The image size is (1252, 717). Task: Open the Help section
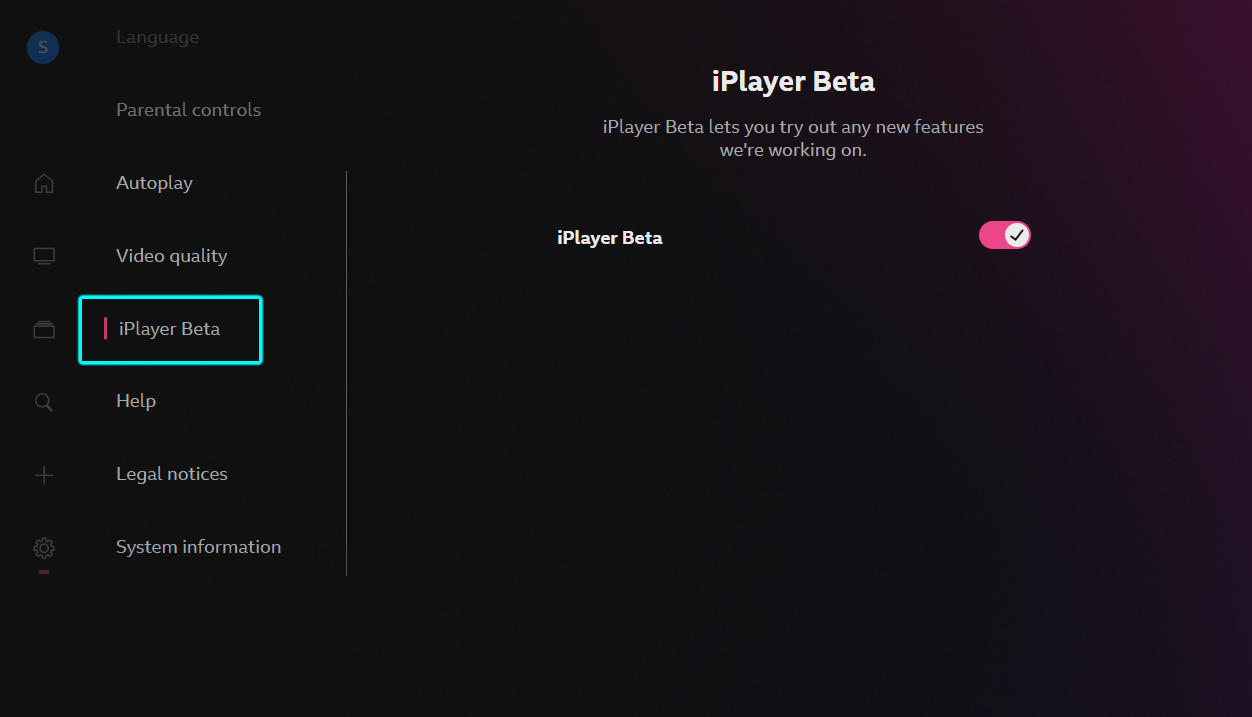point(135,401)
